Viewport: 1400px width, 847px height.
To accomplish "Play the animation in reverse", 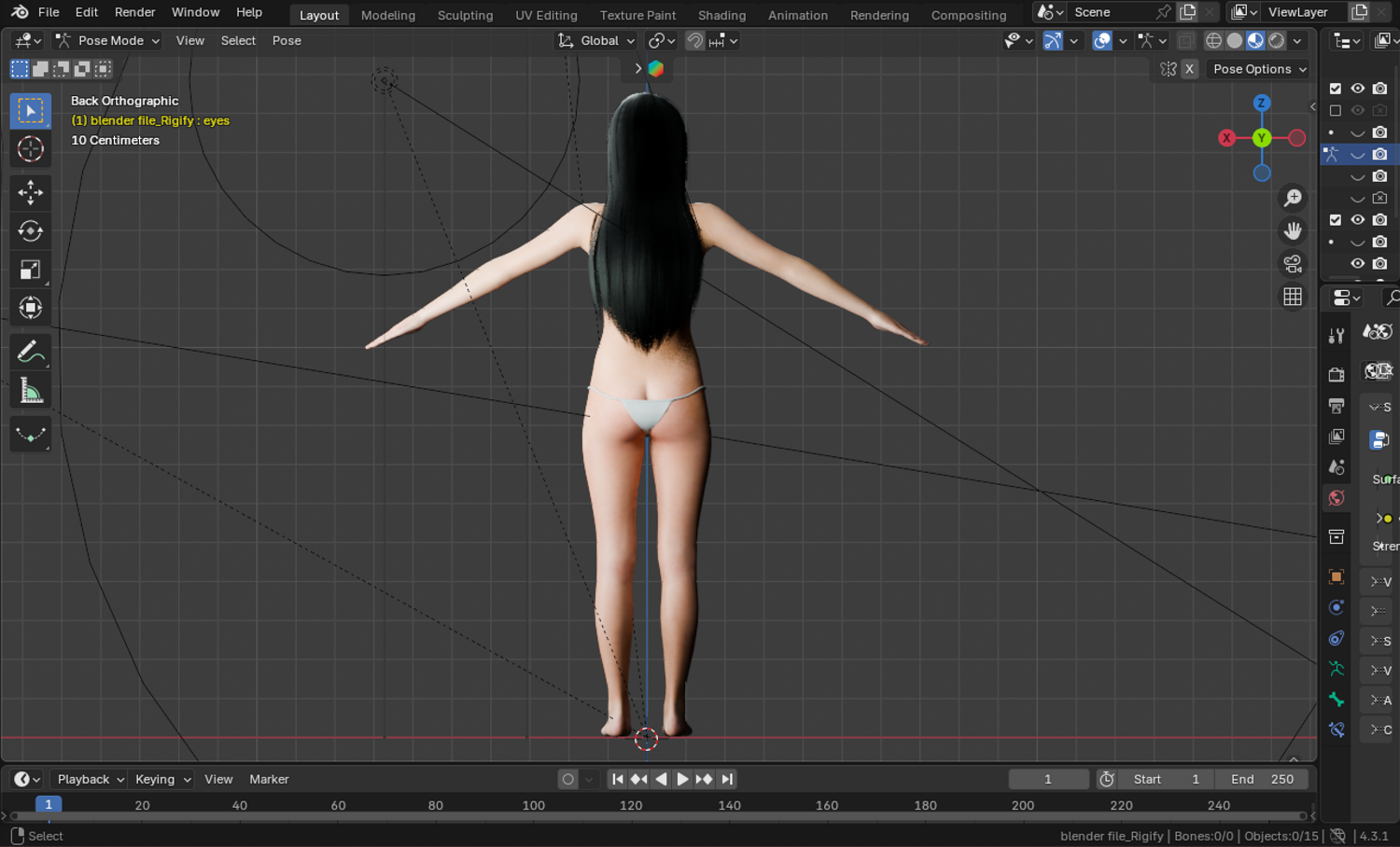I will (661, 779).
